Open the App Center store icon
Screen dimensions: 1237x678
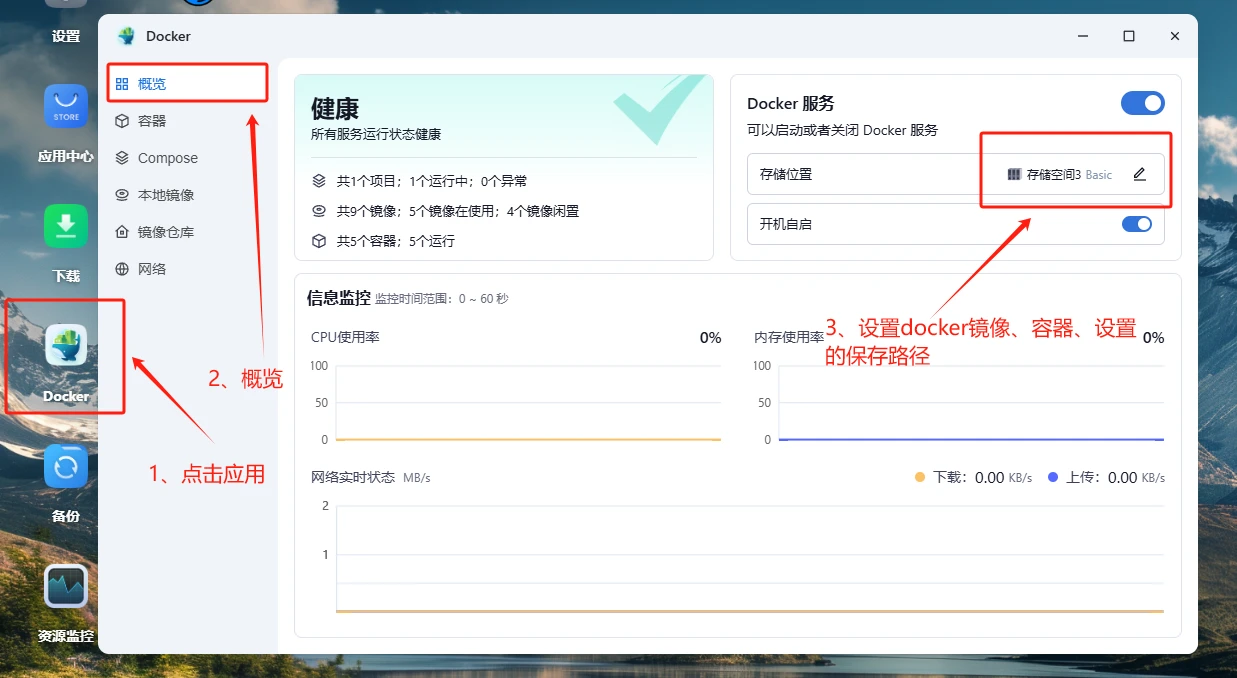click(66, 106)
